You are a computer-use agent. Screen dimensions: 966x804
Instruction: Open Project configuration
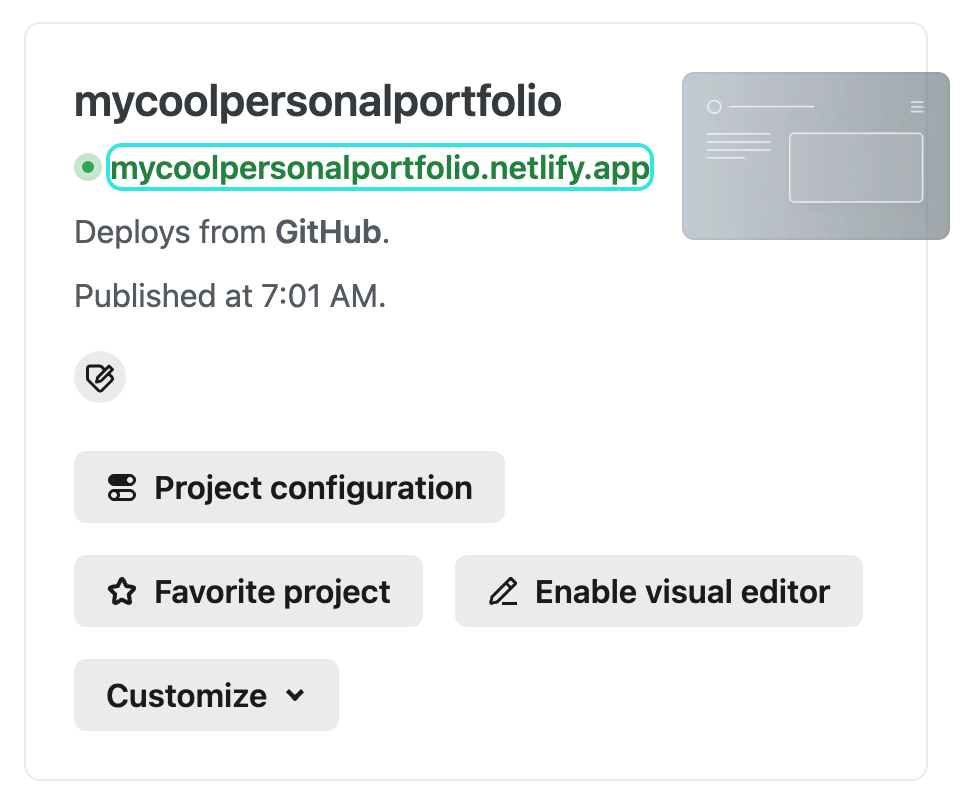click(289, 488)
